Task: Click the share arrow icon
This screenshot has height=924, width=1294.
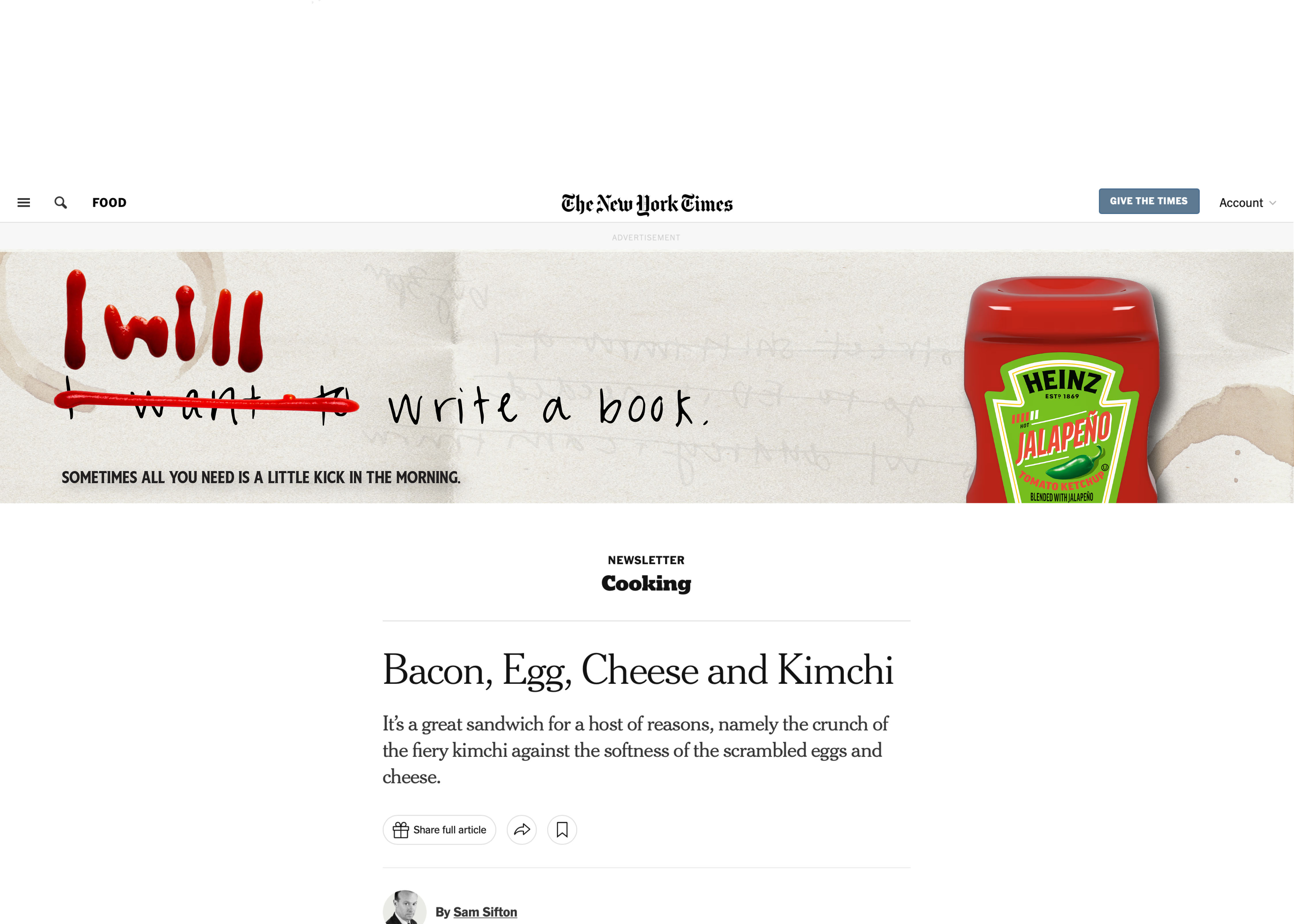Action: click(x=522, y=830)
